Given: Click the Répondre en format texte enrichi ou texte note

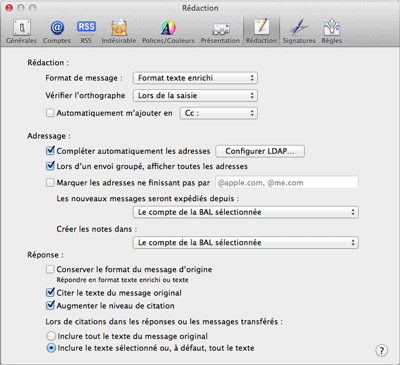Looking at the screenshot, I should pyautogui.click(x=122, y=280).
